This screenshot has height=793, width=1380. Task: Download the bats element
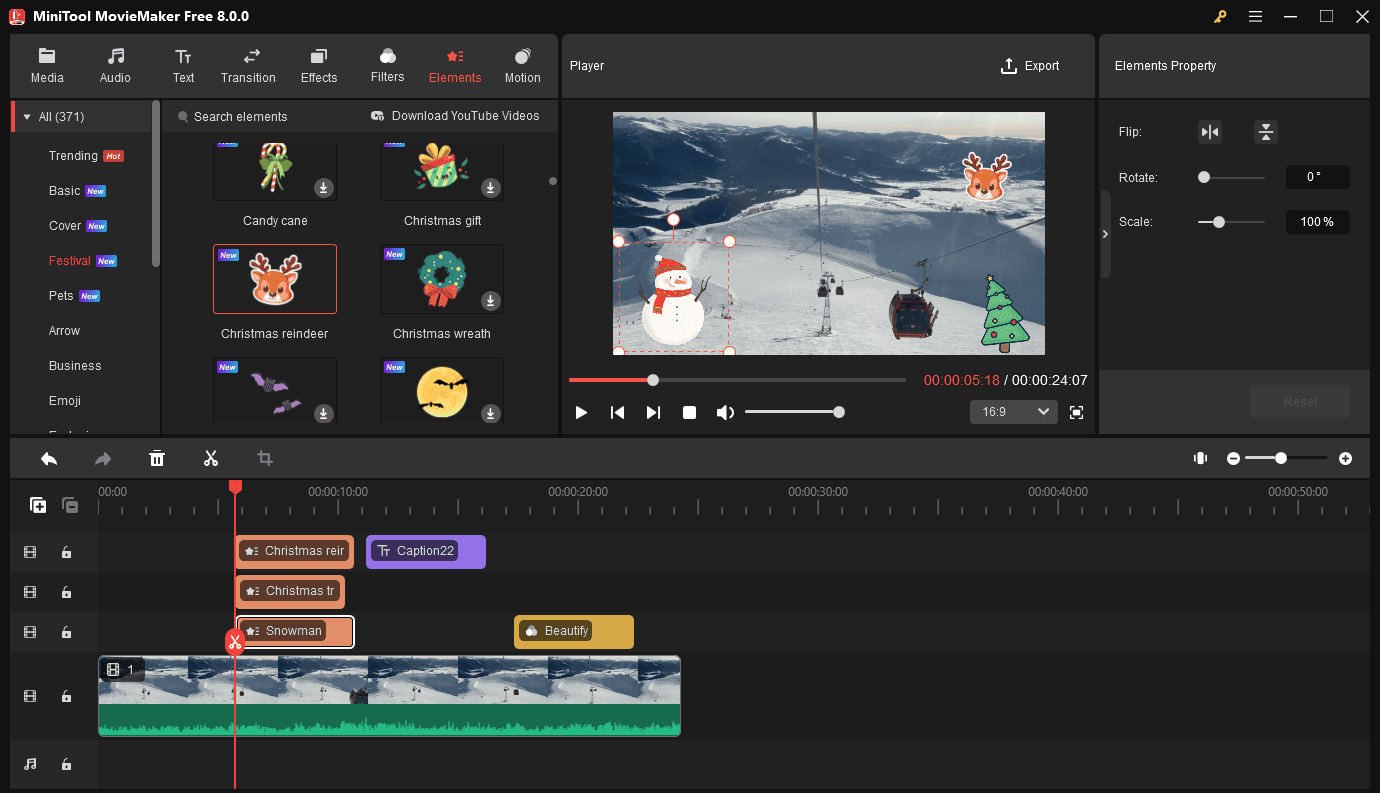point(324,413)
